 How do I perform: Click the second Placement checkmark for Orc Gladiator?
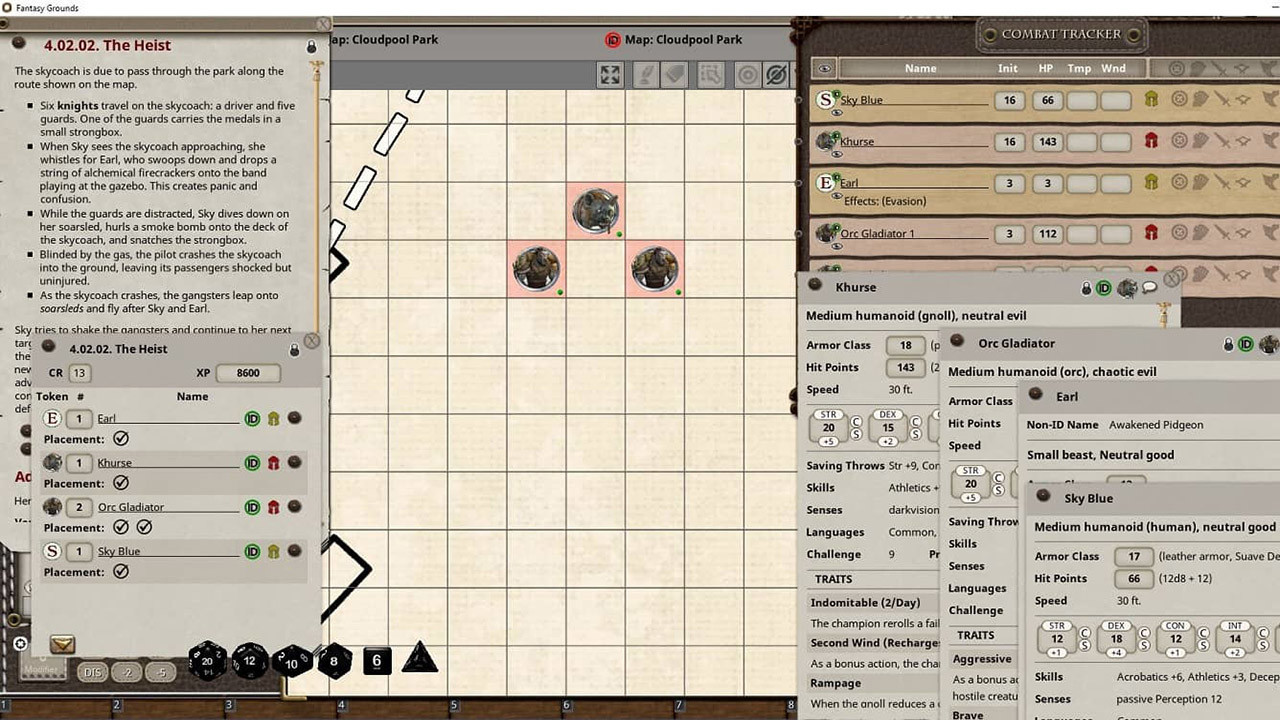pos(143,527)
